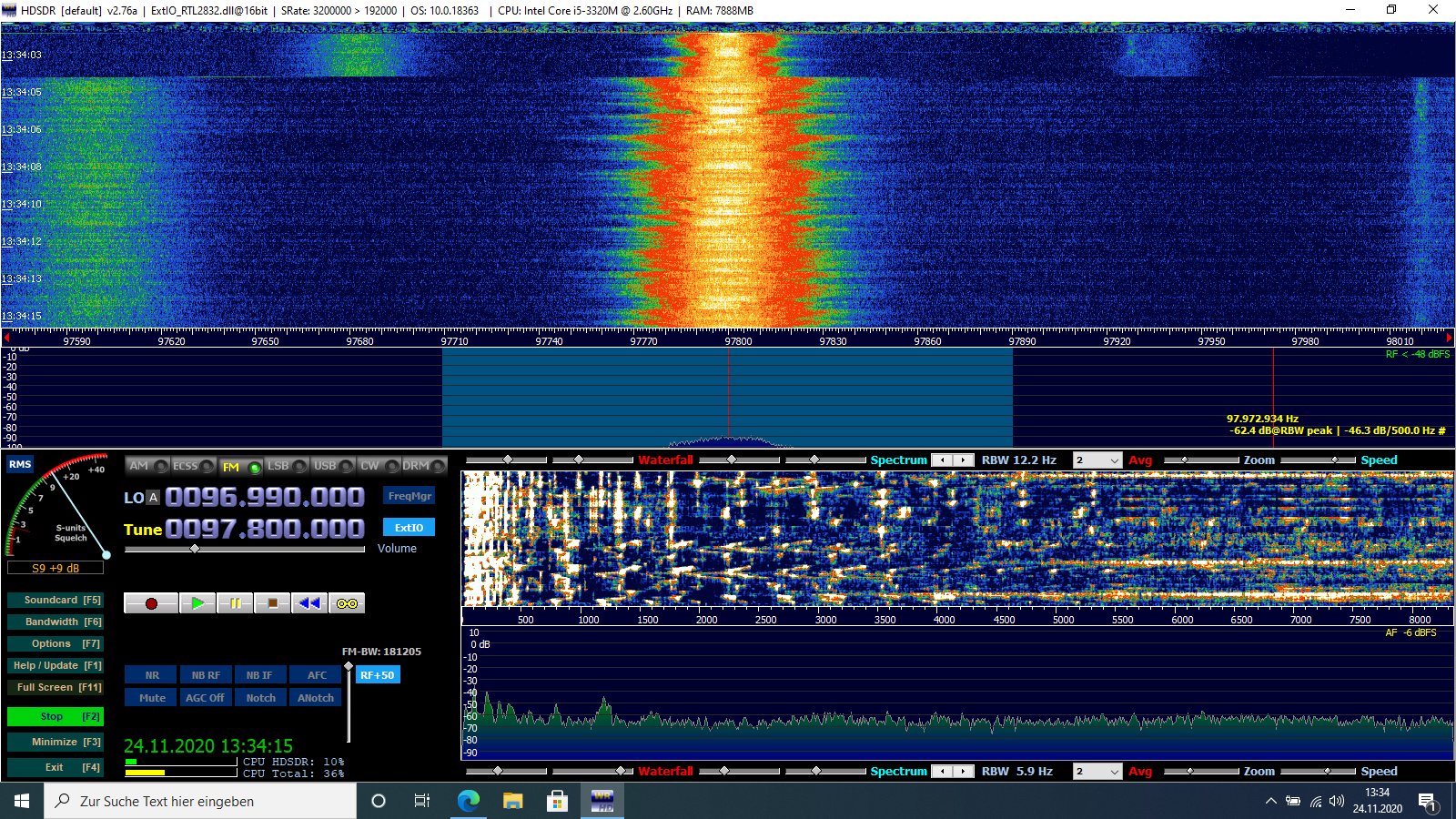The image size is (1456, 819).
Task: Click the left red arrow on the frequency scale
Action: click(6, 338)
